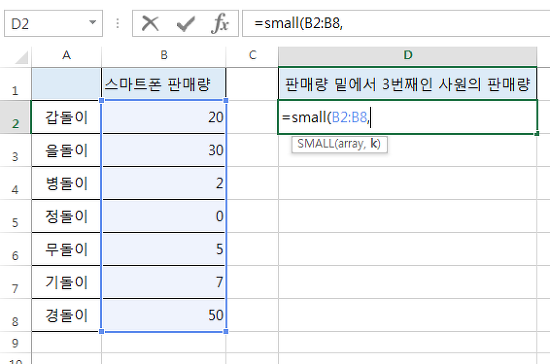
Task: Click the sales value 5 cell
Action: coord(164,249)
